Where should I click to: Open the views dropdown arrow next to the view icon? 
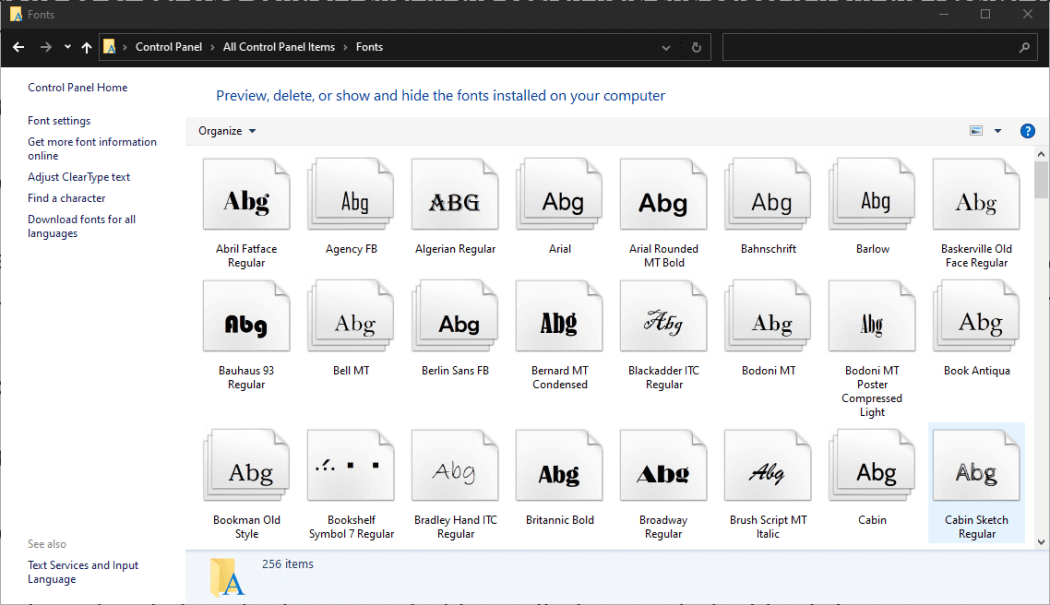(999, 130)
